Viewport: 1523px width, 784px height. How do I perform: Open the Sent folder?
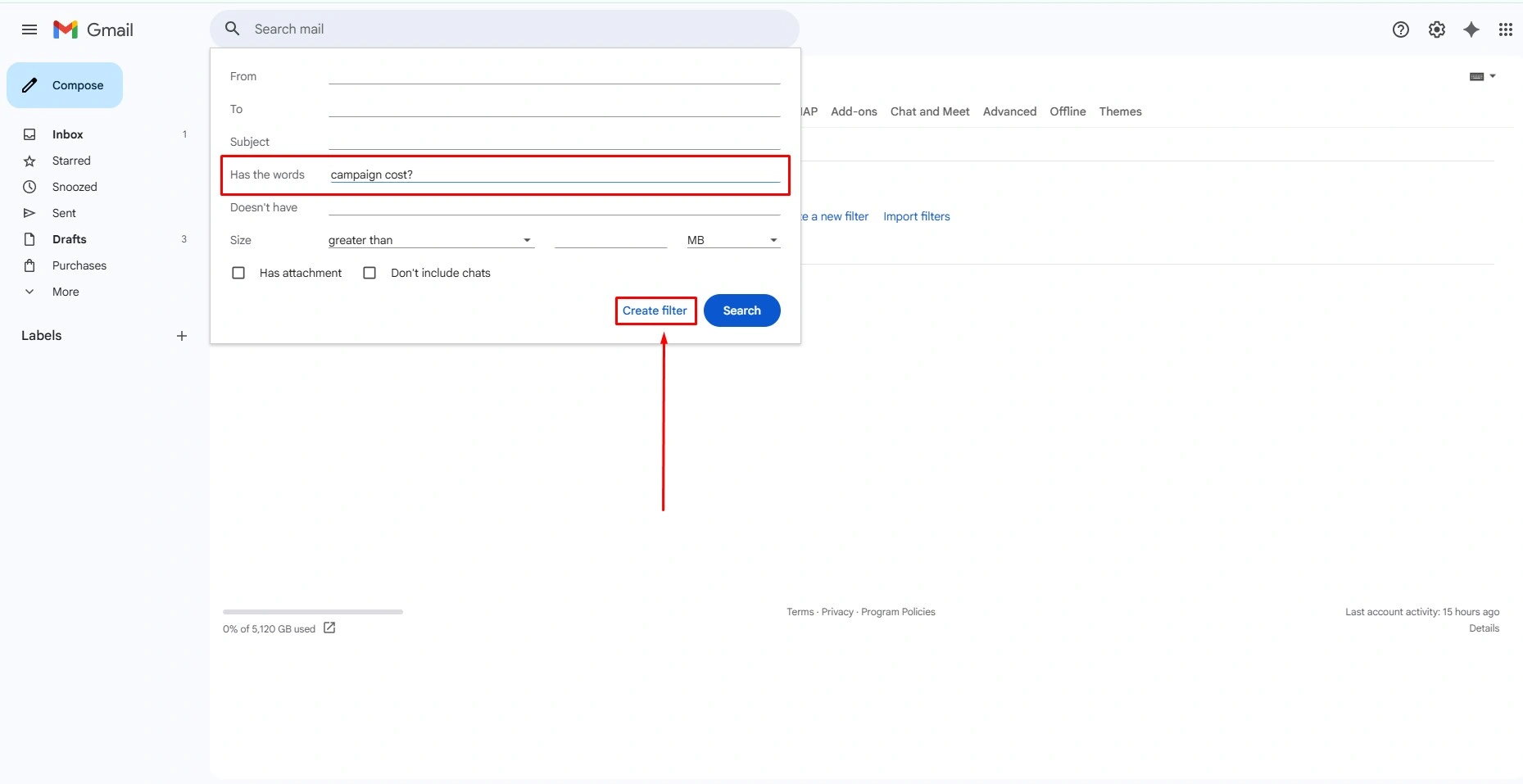[64, 213]
